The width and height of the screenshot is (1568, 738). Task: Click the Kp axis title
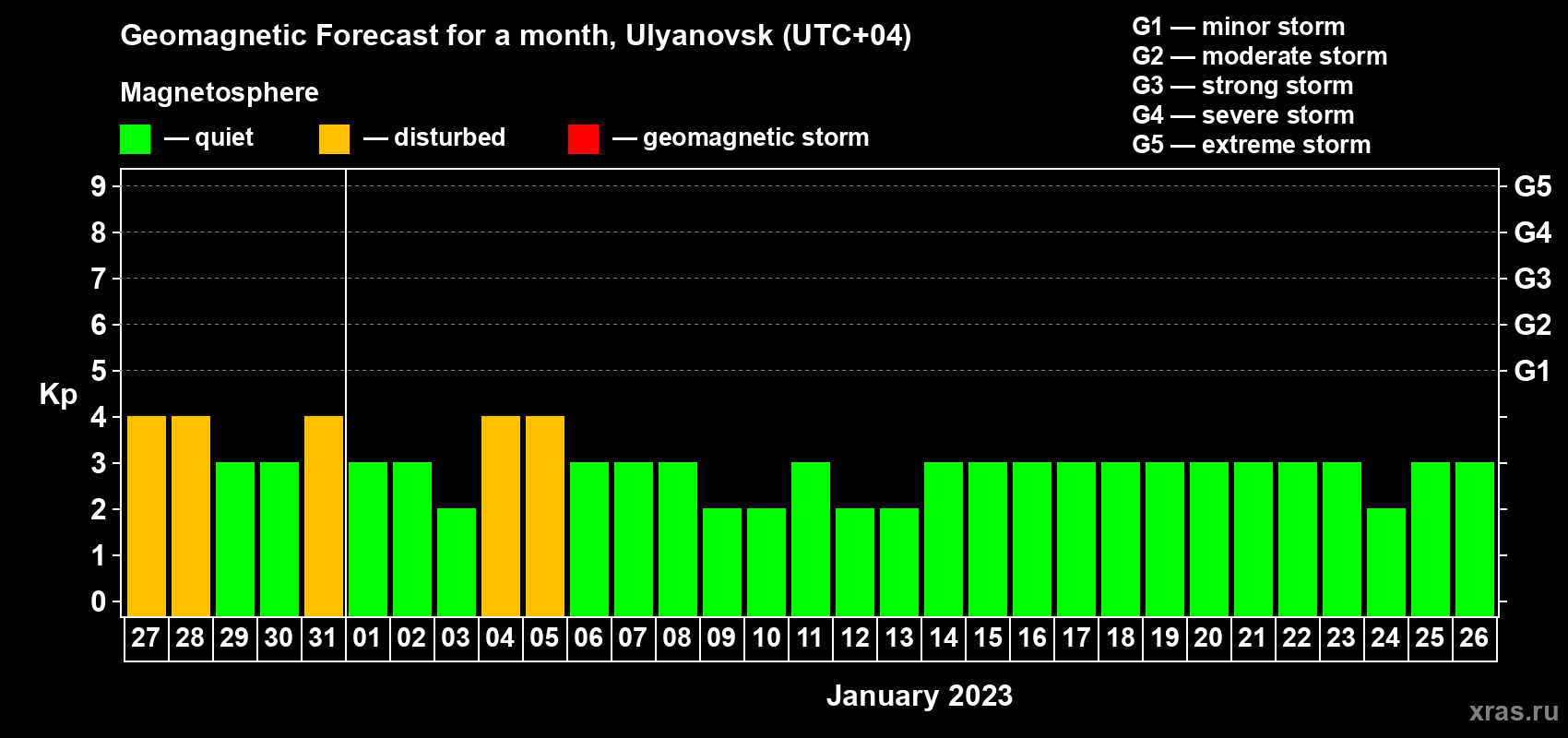pos(58,394)
